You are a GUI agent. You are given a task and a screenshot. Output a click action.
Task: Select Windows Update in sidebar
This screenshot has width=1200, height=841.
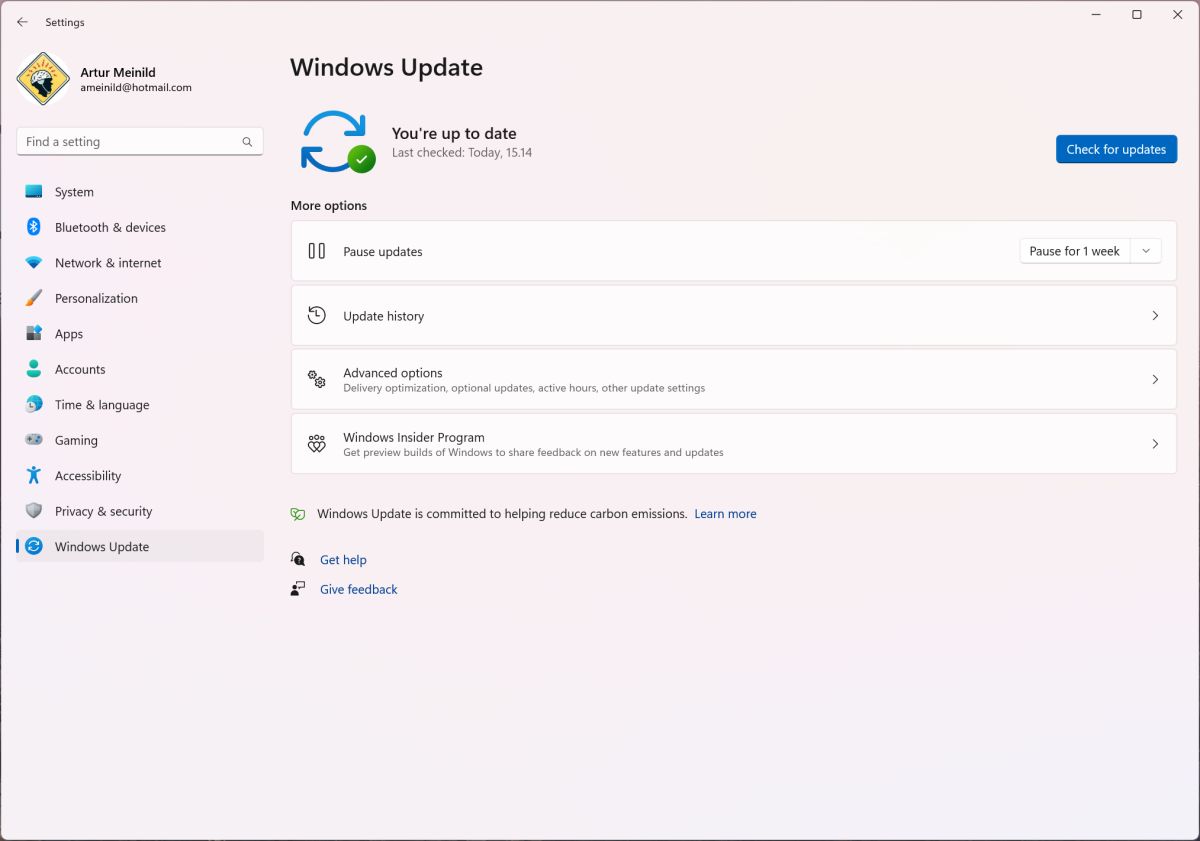140,546
